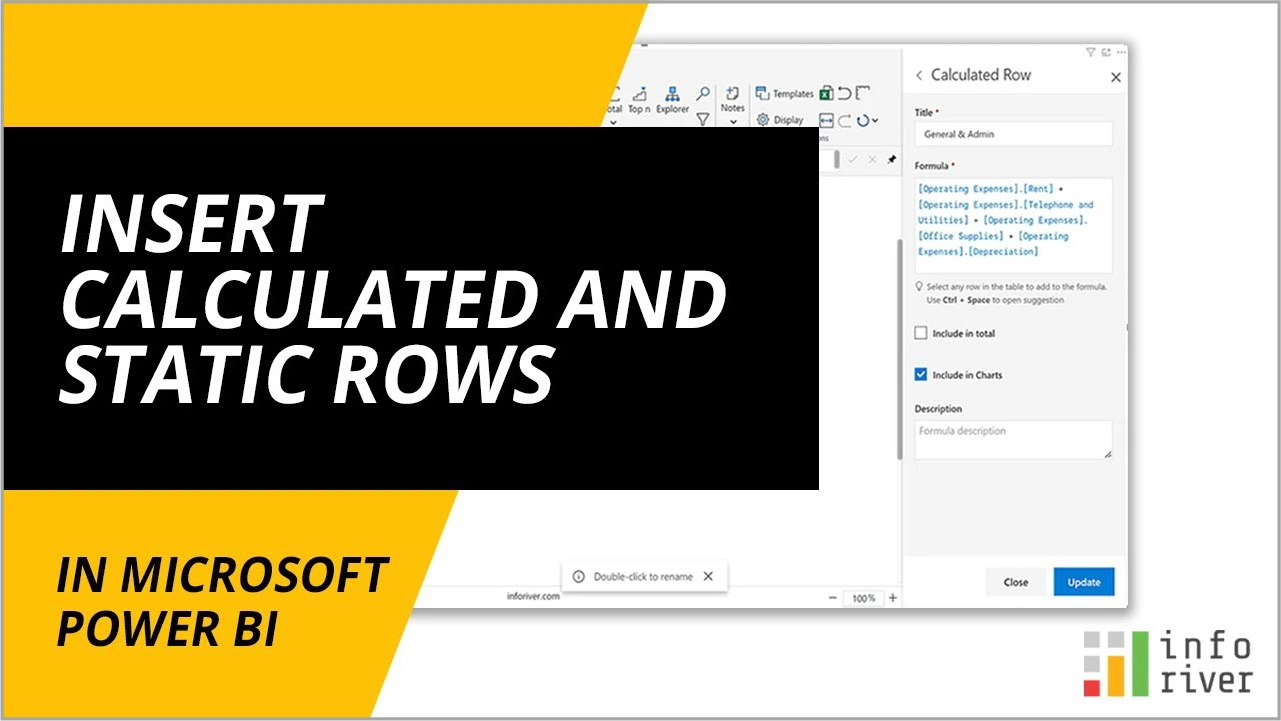Image resolution: width=1281 pixels, height=721 pixels.
Task: Click the Title field General & Admin
Action: tap(1013, 134)
